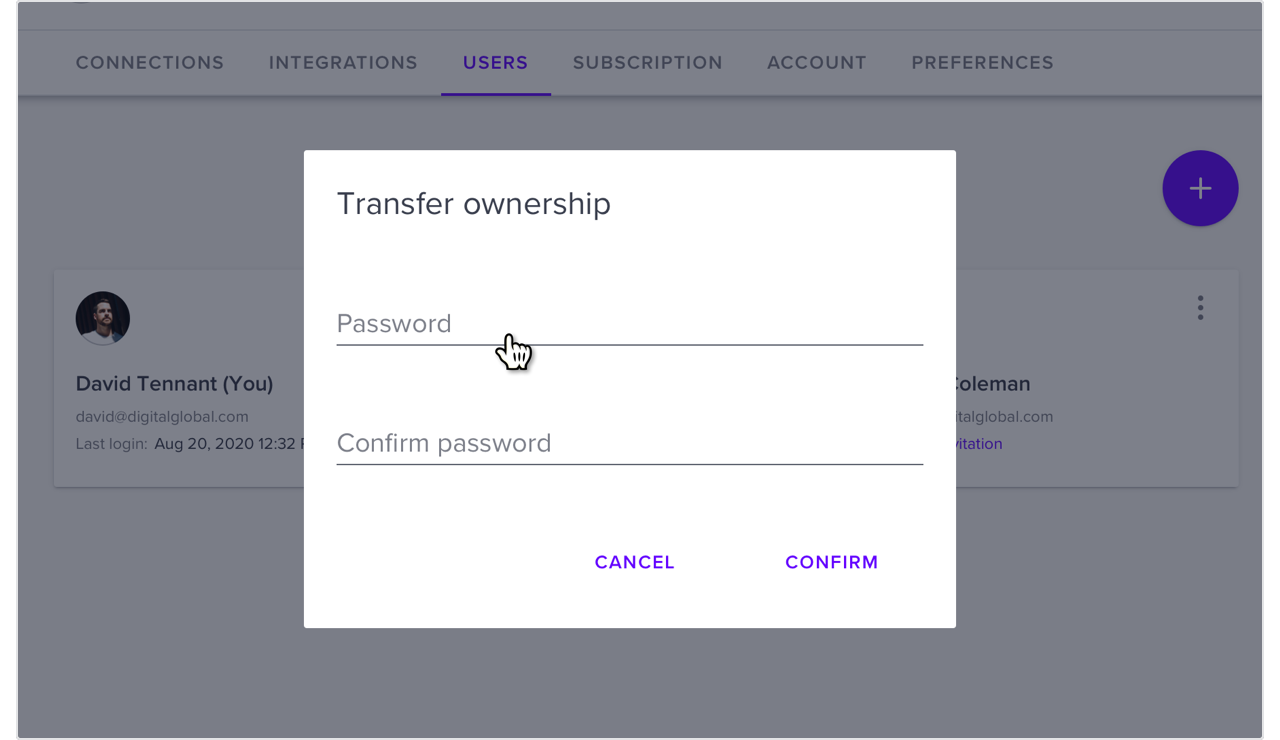
Task: Click the partially hidden invitation link
Action: (979, 444)
